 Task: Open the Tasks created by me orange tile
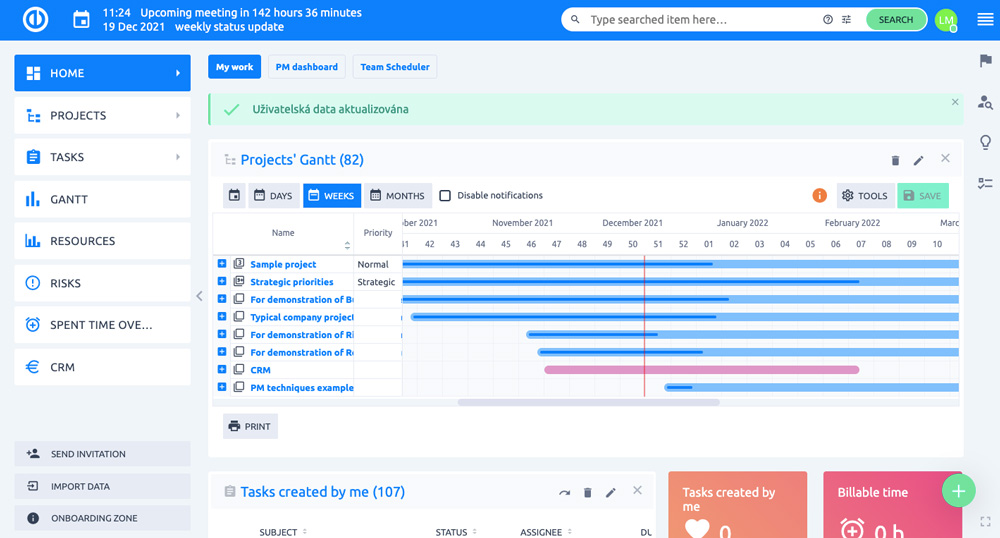click(738, 505)
